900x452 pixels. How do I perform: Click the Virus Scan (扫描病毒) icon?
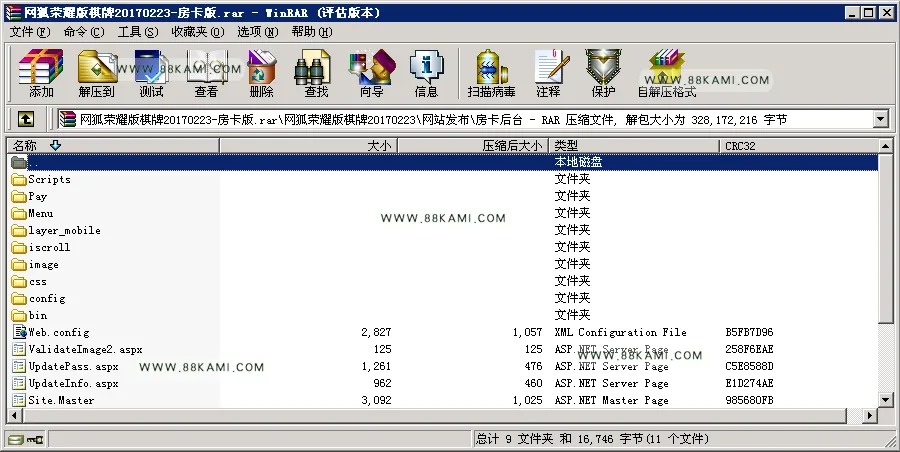[491, 73]
